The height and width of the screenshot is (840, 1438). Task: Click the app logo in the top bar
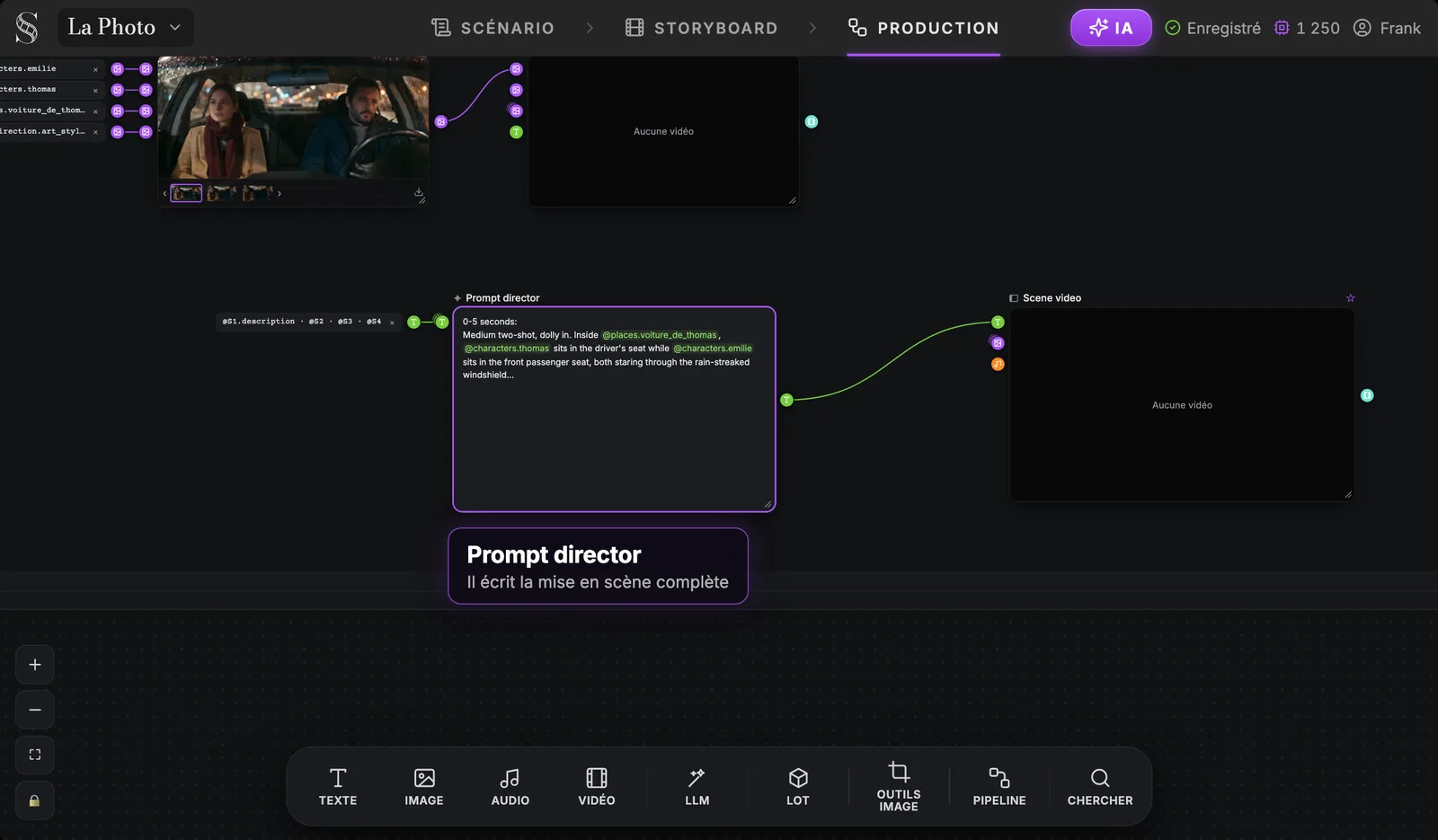tap(27, 28)
